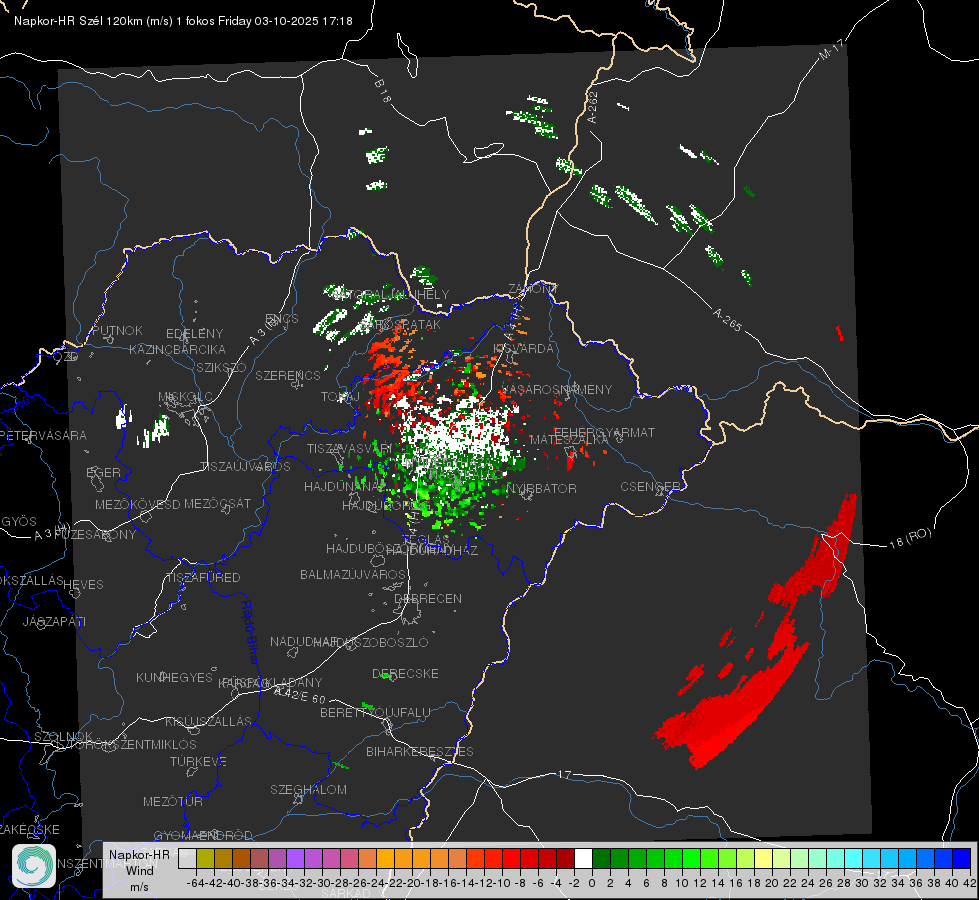Click the A-262 road label
The image size is (979, 900).
(x=593, y=107)
